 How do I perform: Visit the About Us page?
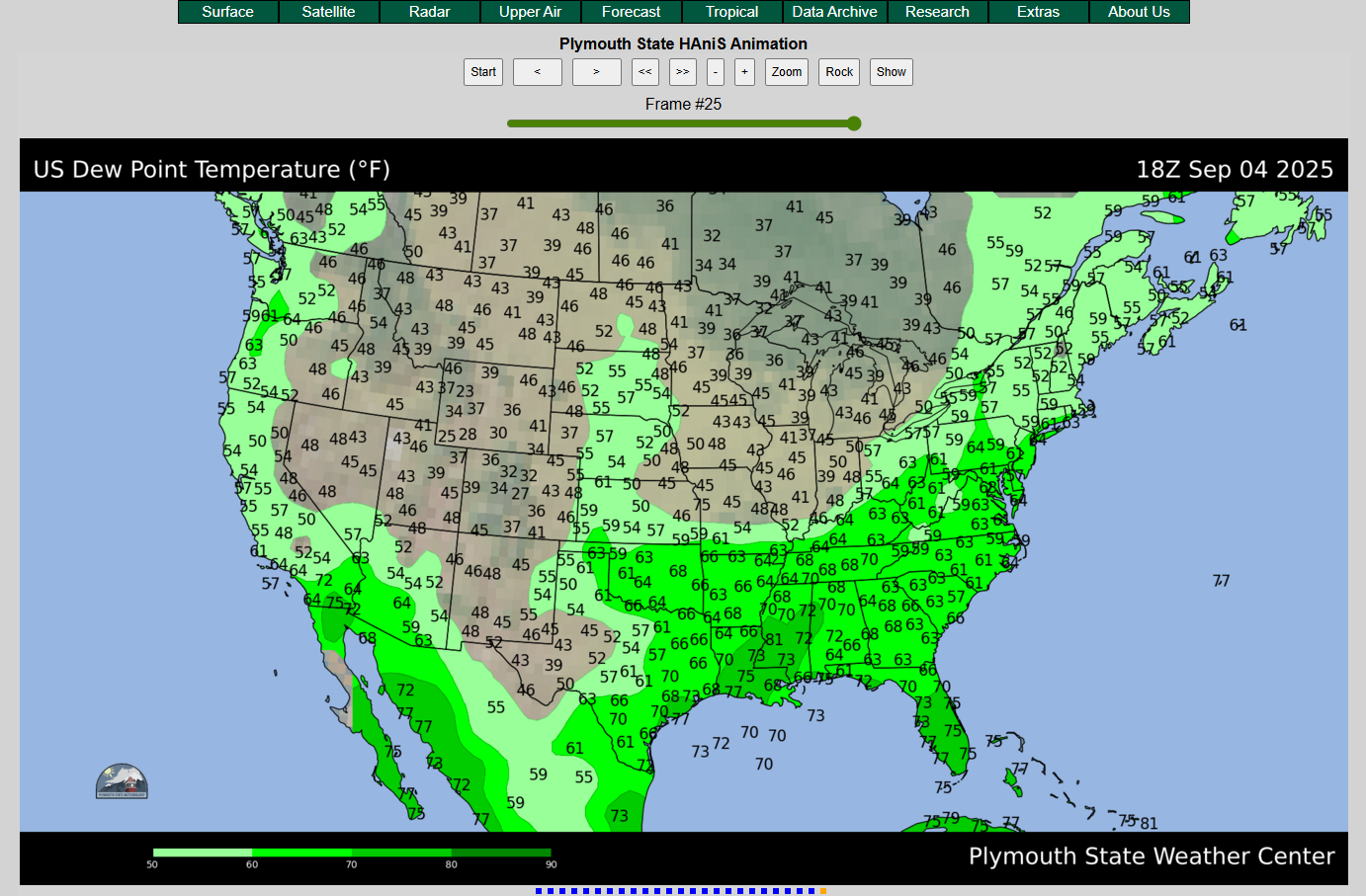click(x=1138, y=12)
